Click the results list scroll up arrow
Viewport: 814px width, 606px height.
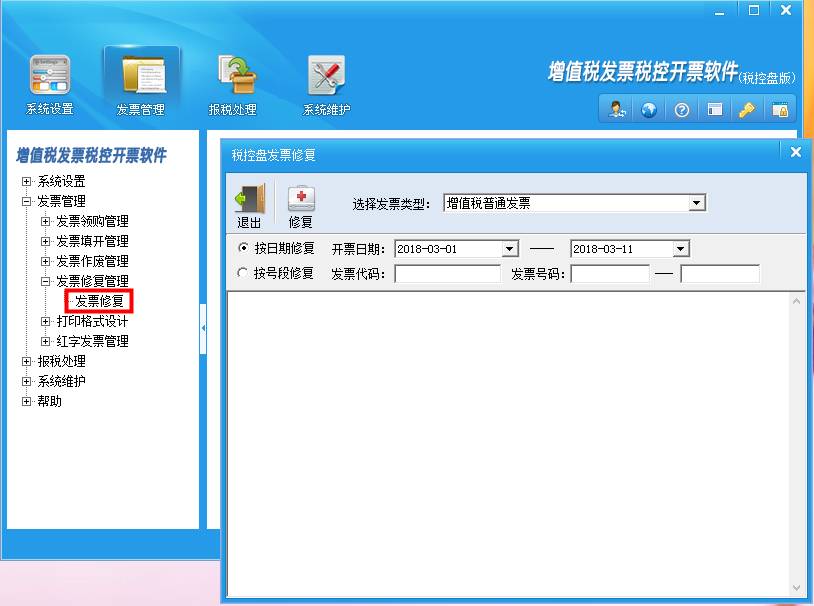tap(796, 301)
